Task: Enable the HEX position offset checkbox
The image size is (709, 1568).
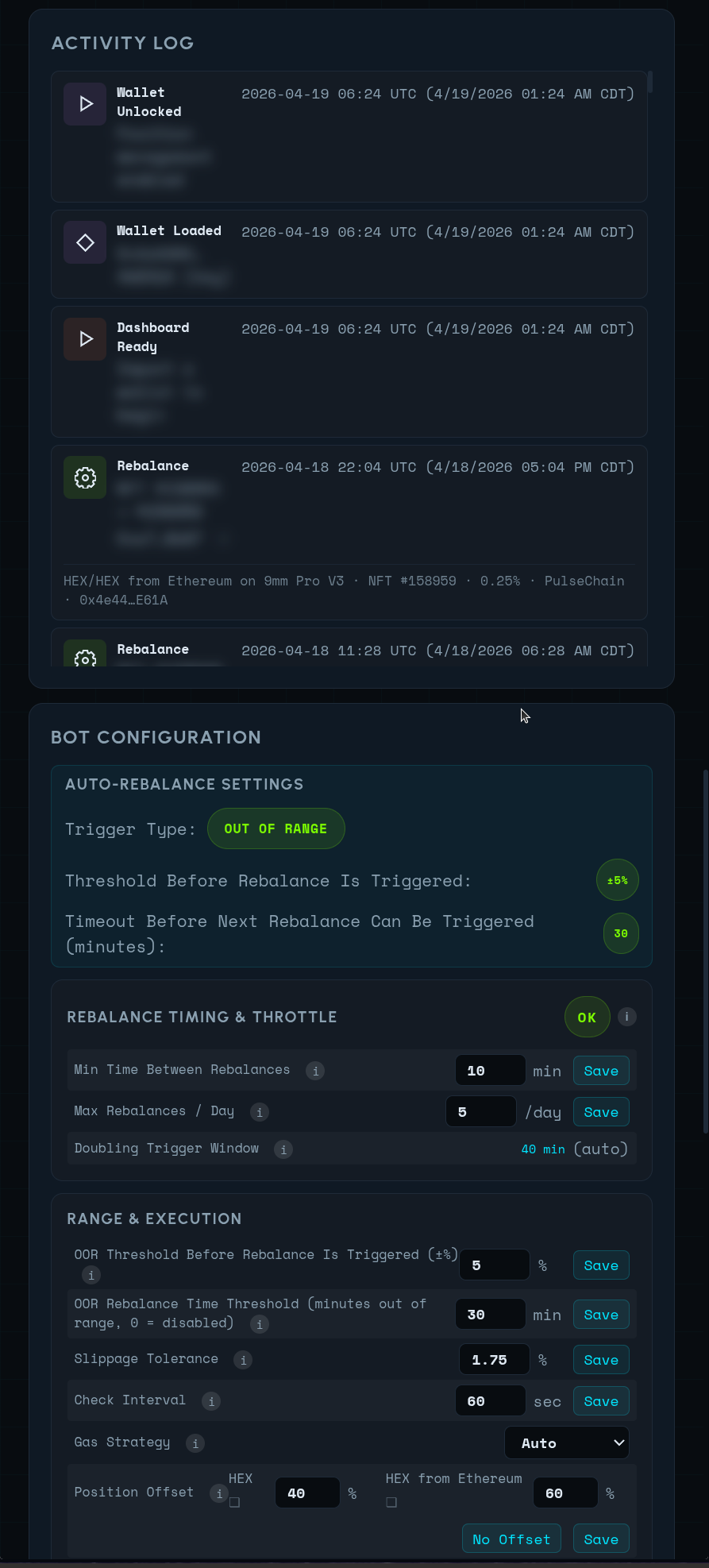Action: [234, 1502]
